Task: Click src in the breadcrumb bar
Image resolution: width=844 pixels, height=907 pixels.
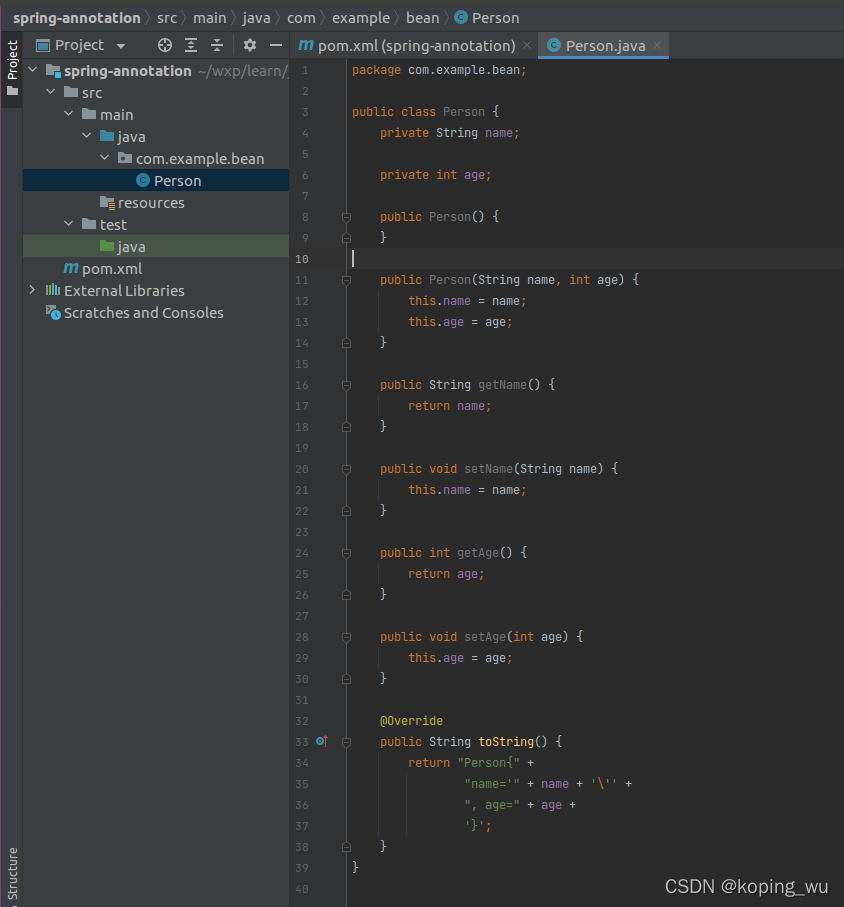Action: tap(167, 18)
